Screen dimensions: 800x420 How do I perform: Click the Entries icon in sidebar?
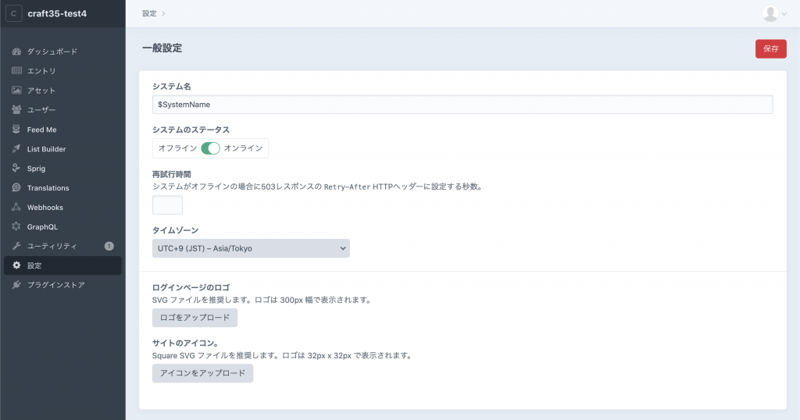tap(16, 71)
